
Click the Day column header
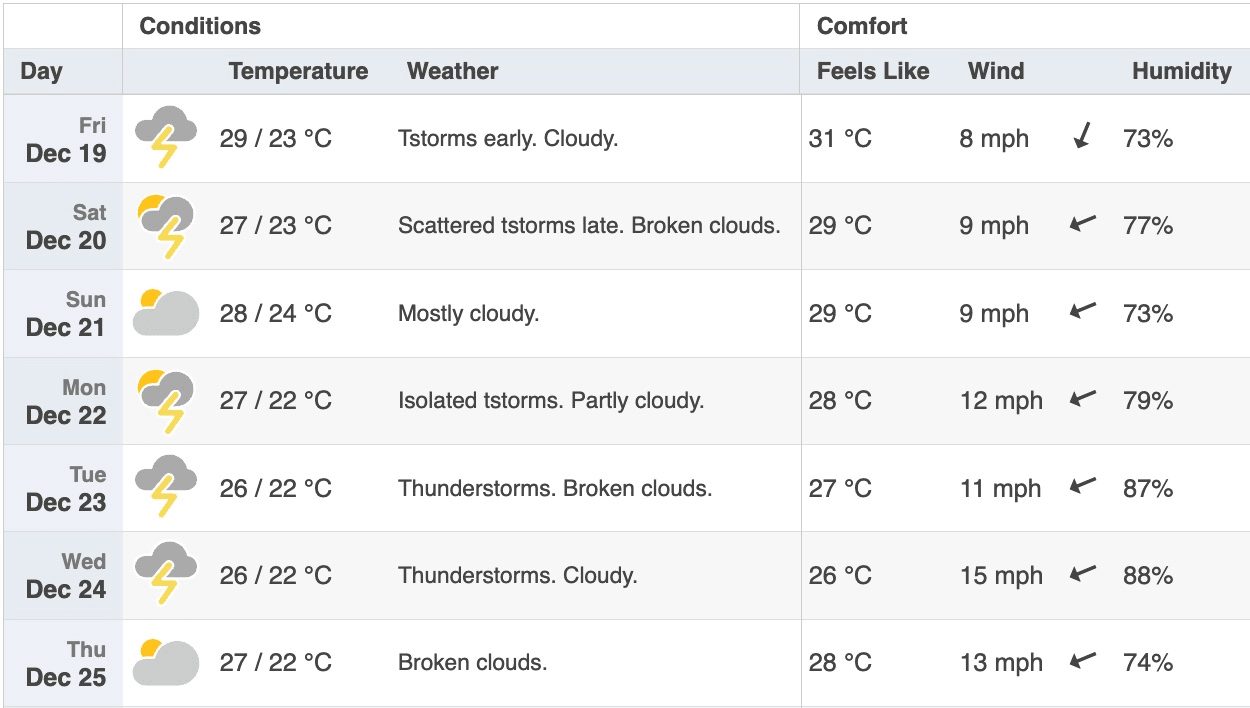[41, 71]
